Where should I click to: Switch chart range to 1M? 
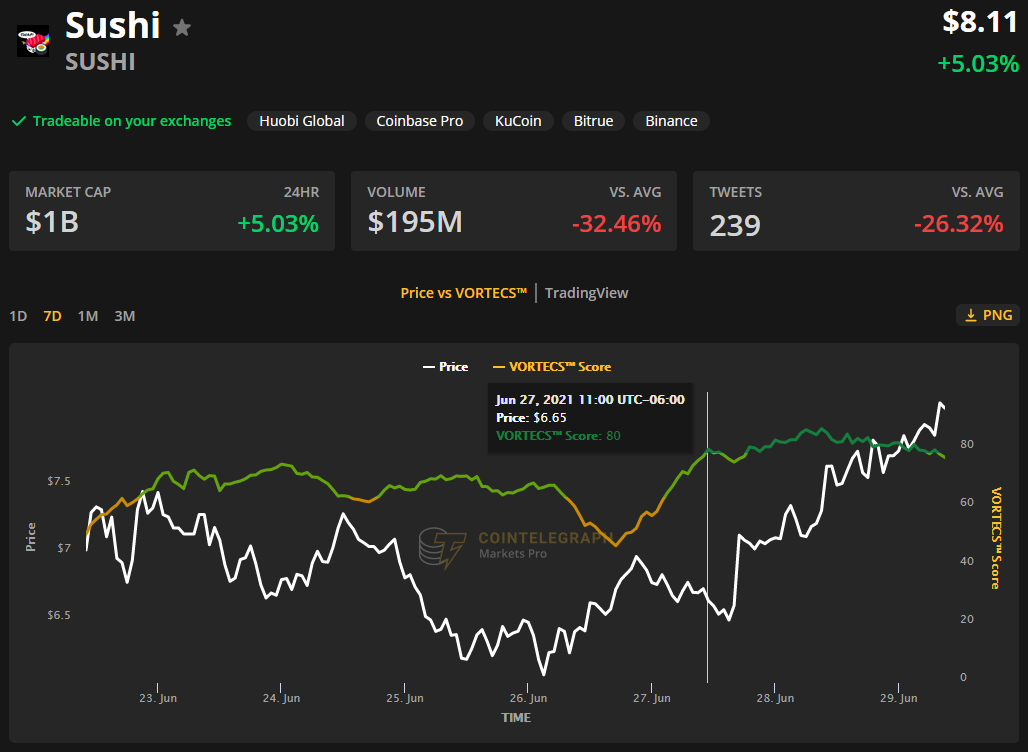coord(88,316)
